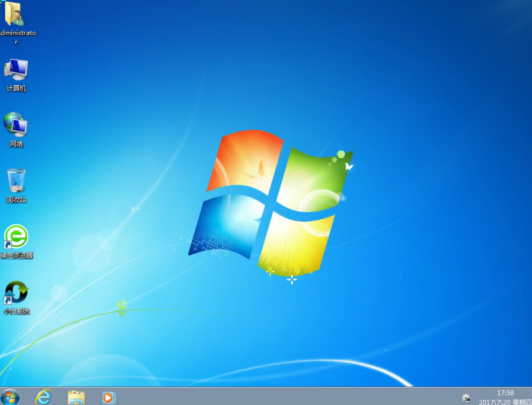Click the device setup tray icon

click(x=466, y=398)
